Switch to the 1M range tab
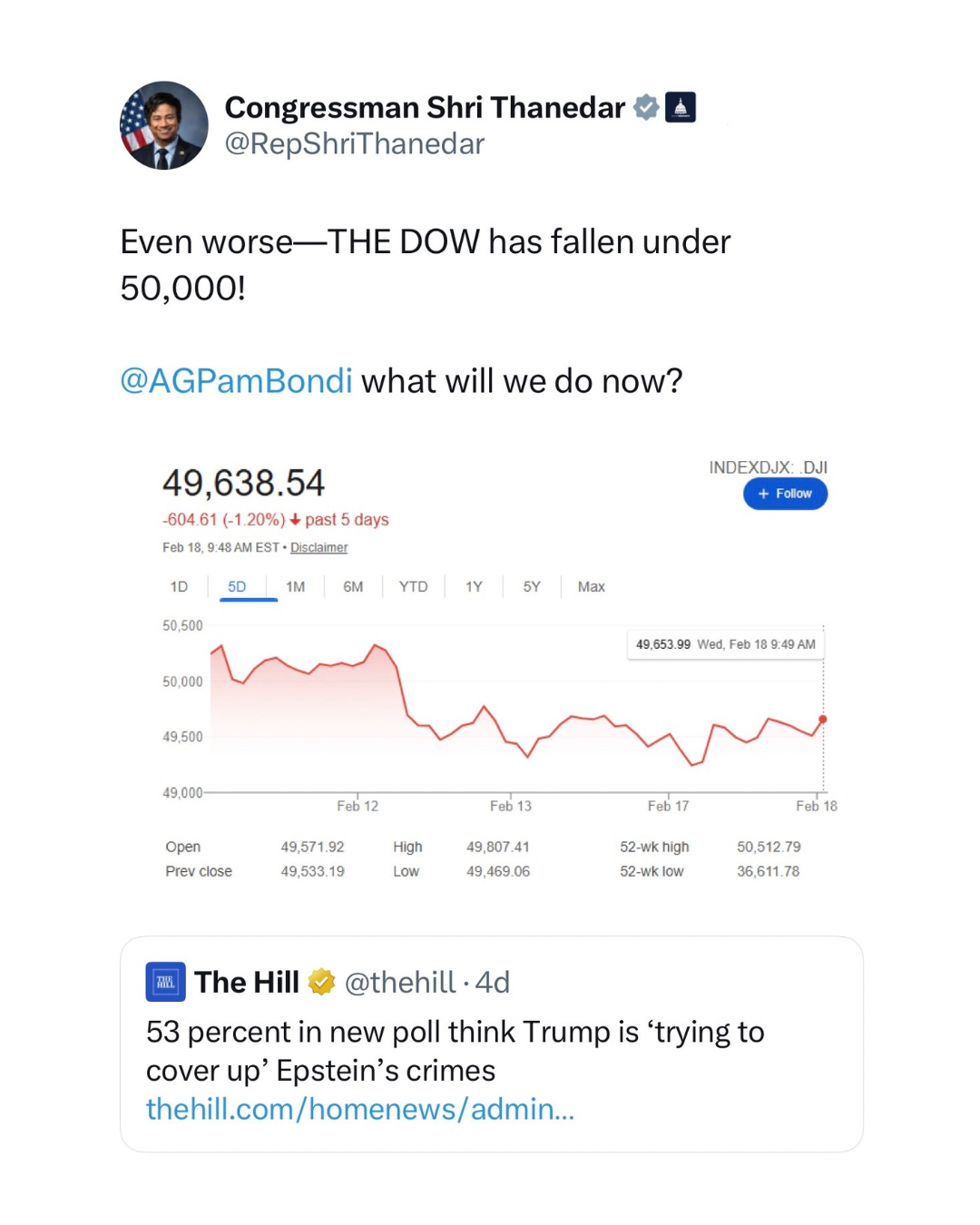980x1225 pixels. 295,587
